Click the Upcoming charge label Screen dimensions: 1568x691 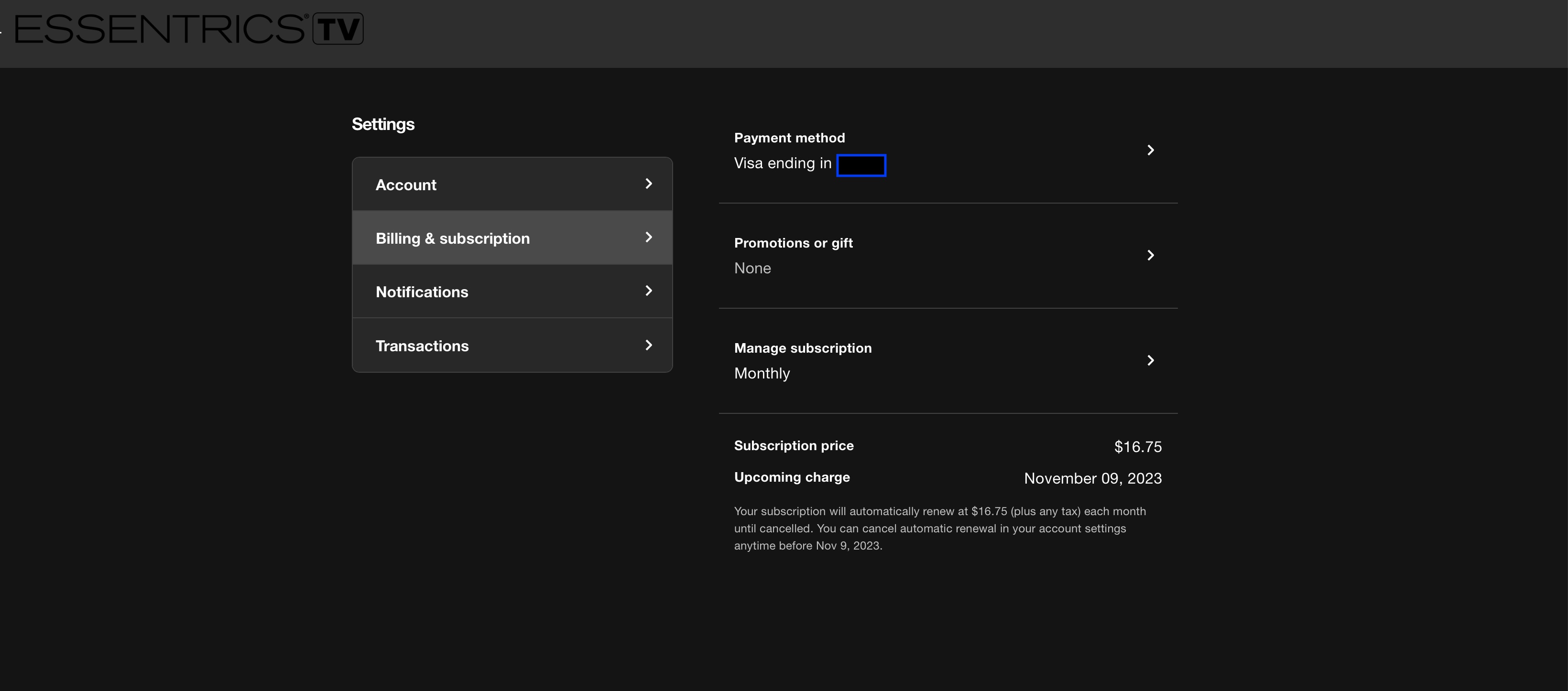(x=791, y=477)
